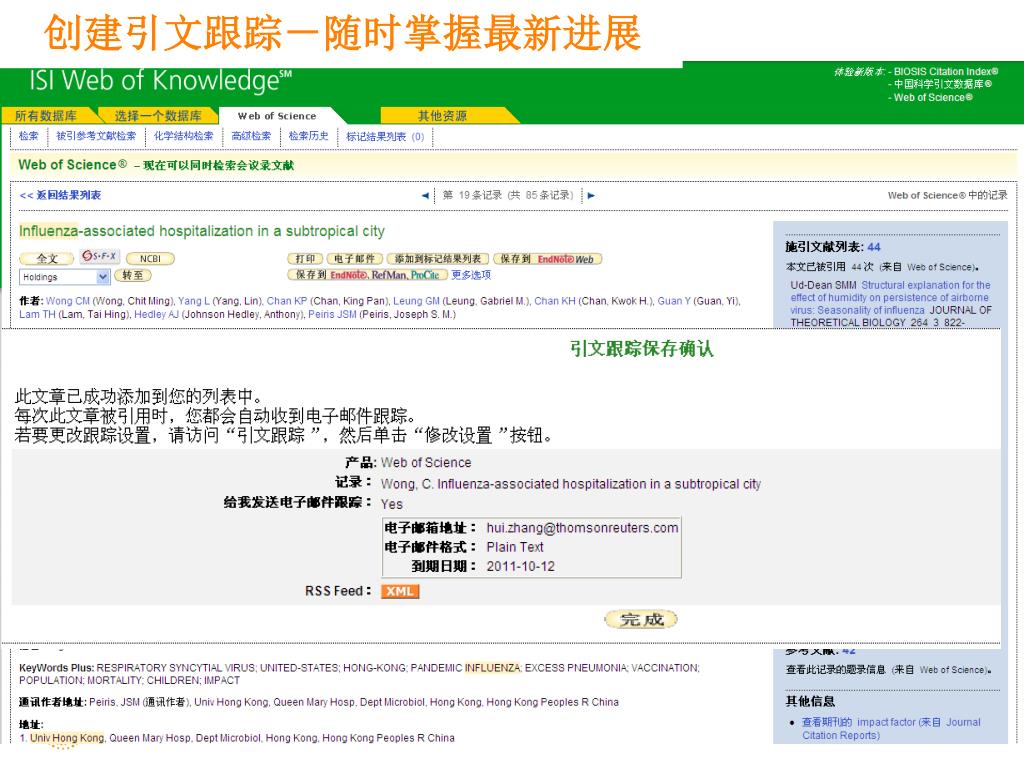The width and height of the screenshot is (1024, 768).
Task: Click the 完成 button
Action: (x=641, y=619)
